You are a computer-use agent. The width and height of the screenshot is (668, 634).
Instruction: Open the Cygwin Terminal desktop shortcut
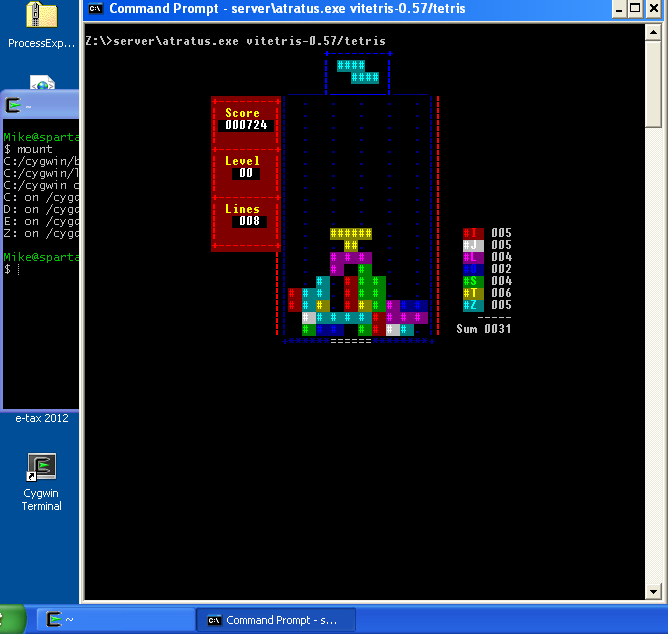(41, 482)
